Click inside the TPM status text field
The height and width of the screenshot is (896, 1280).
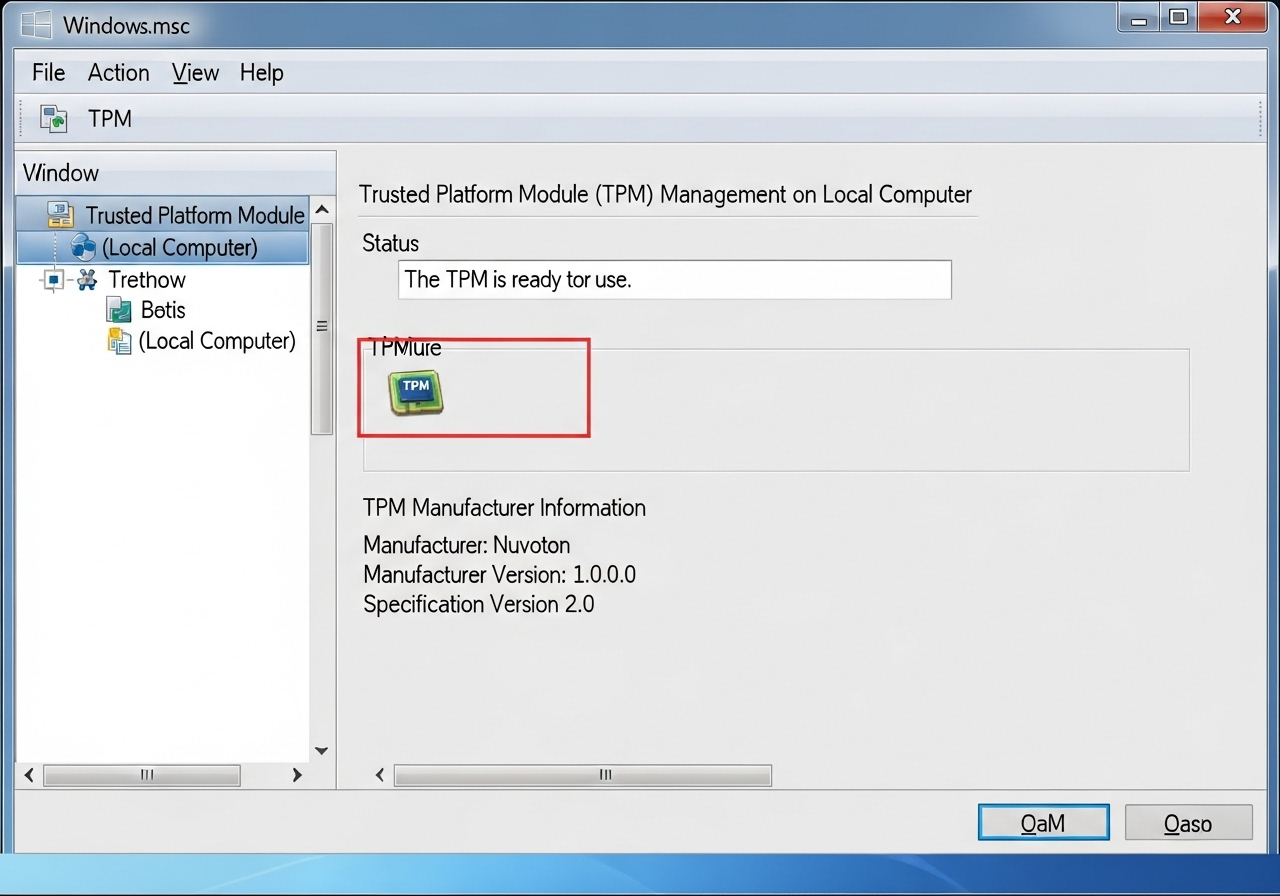coord(674,280)
